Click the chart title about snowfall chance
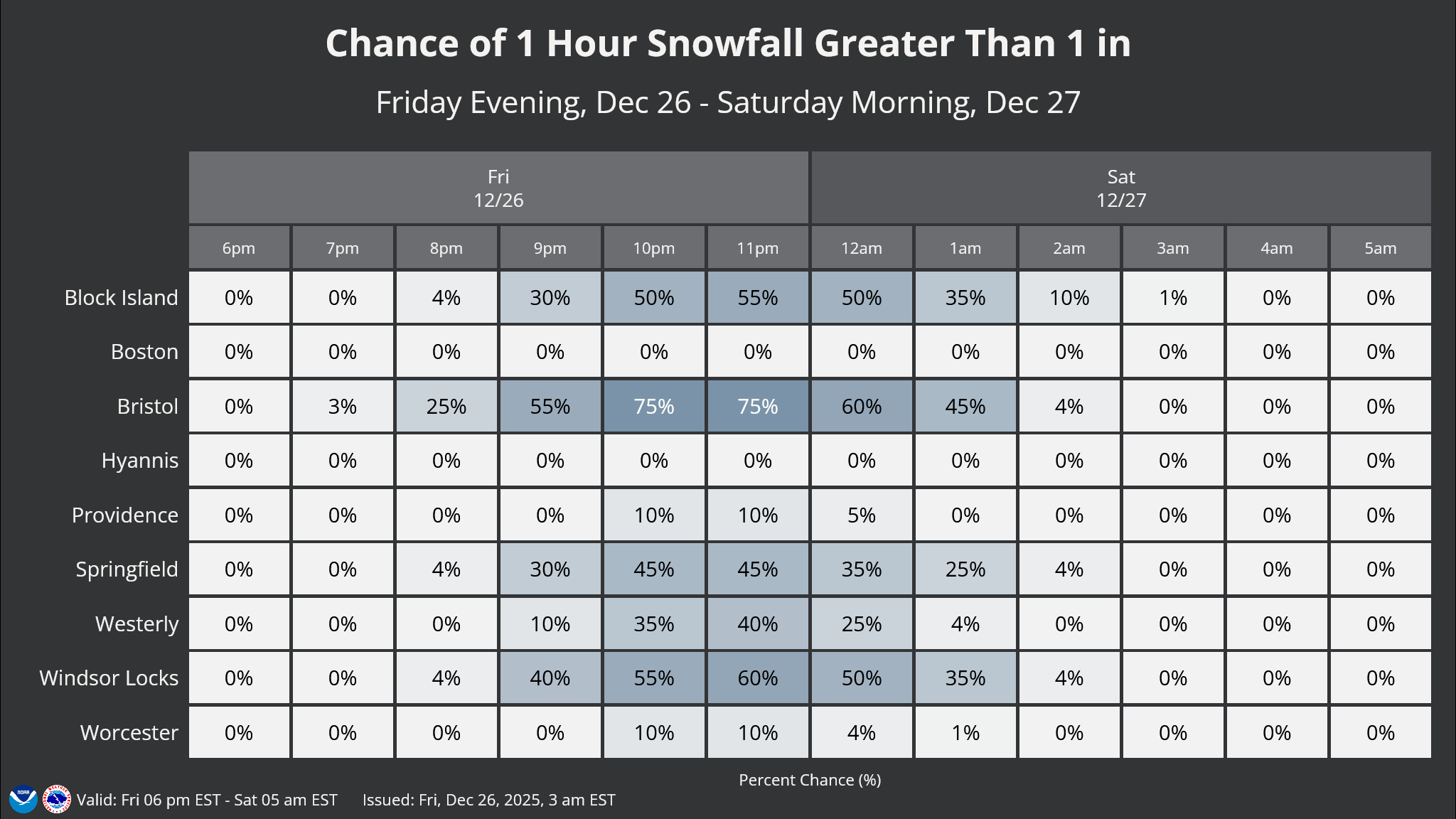 [728, 43]
